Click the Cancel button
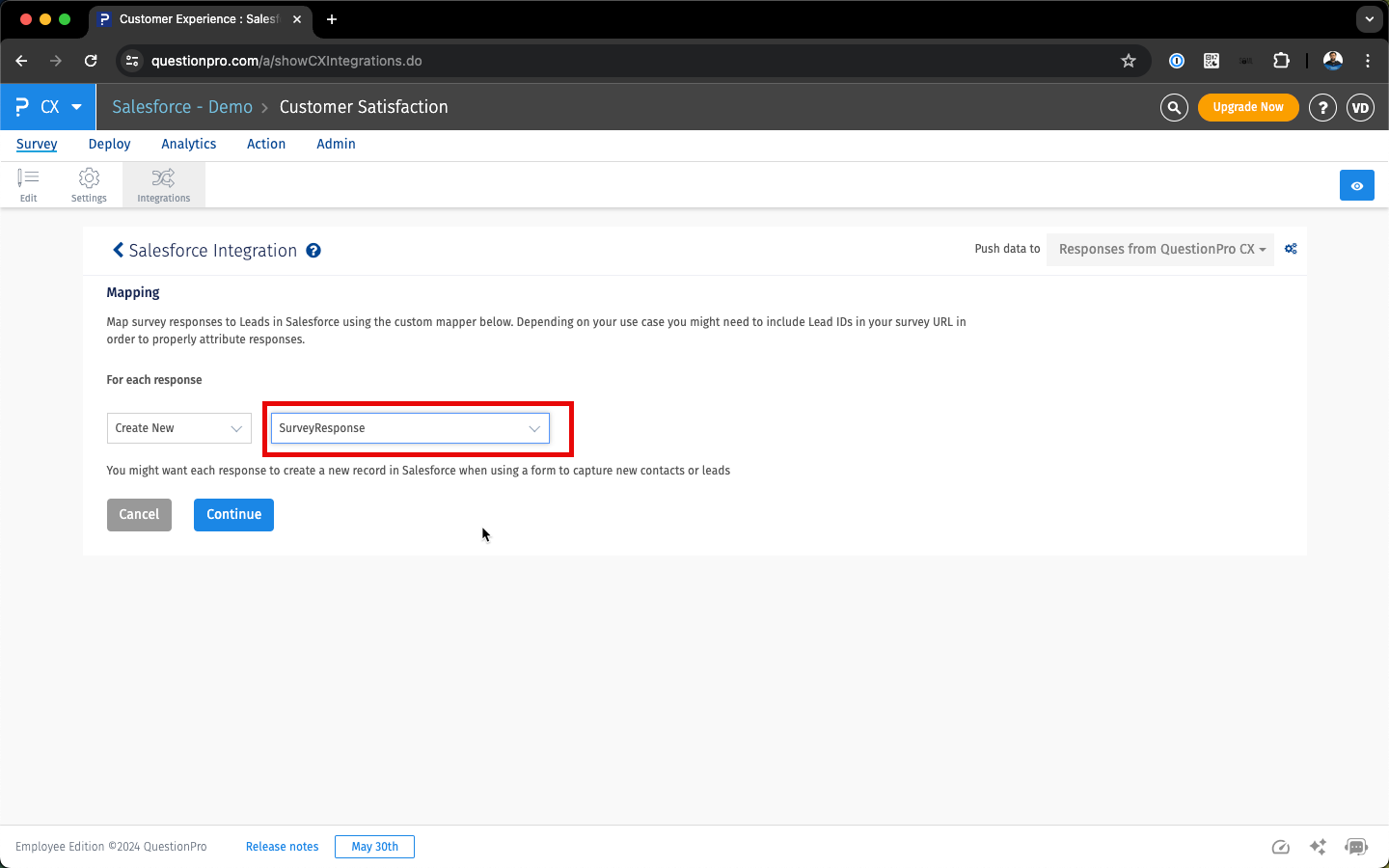This screenshot has height=868, width=1389. (x=139, y=515)
